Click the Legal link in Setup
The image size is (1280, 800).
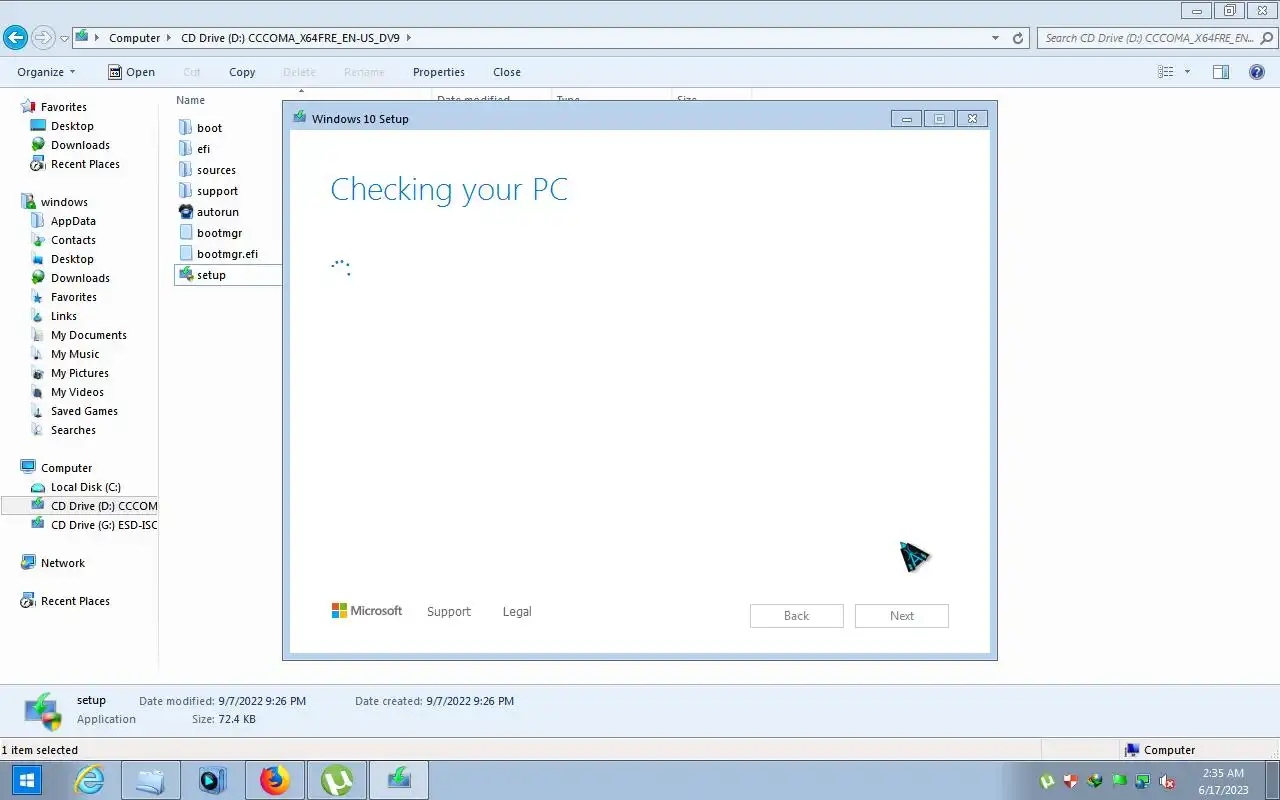tap(517, 611)
